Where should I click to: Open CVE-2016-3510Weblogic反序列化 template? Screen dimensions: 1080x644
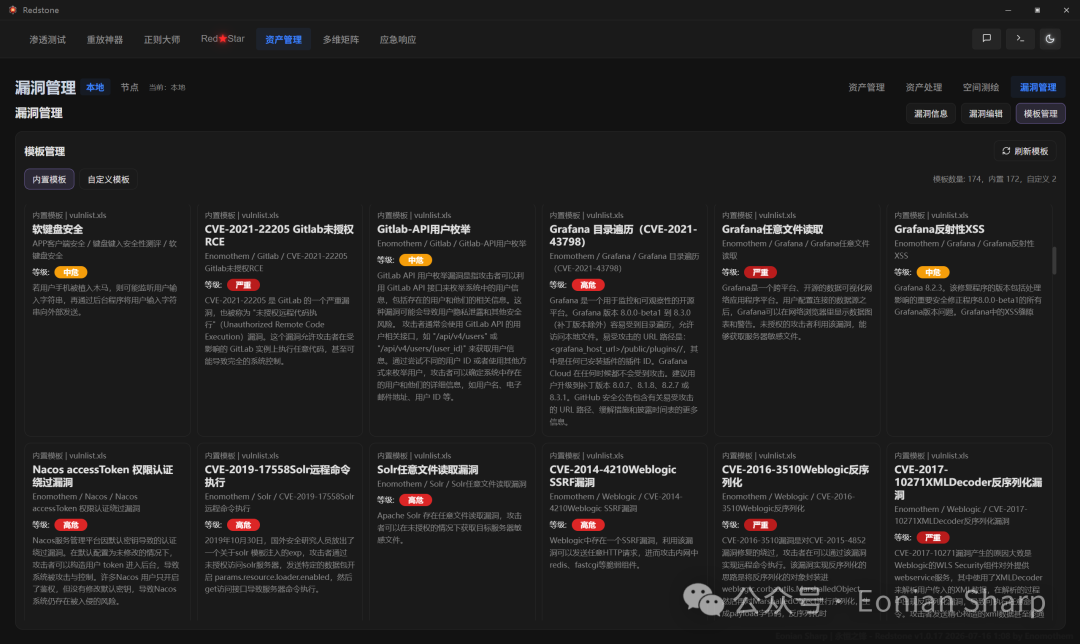click(797, 532)
